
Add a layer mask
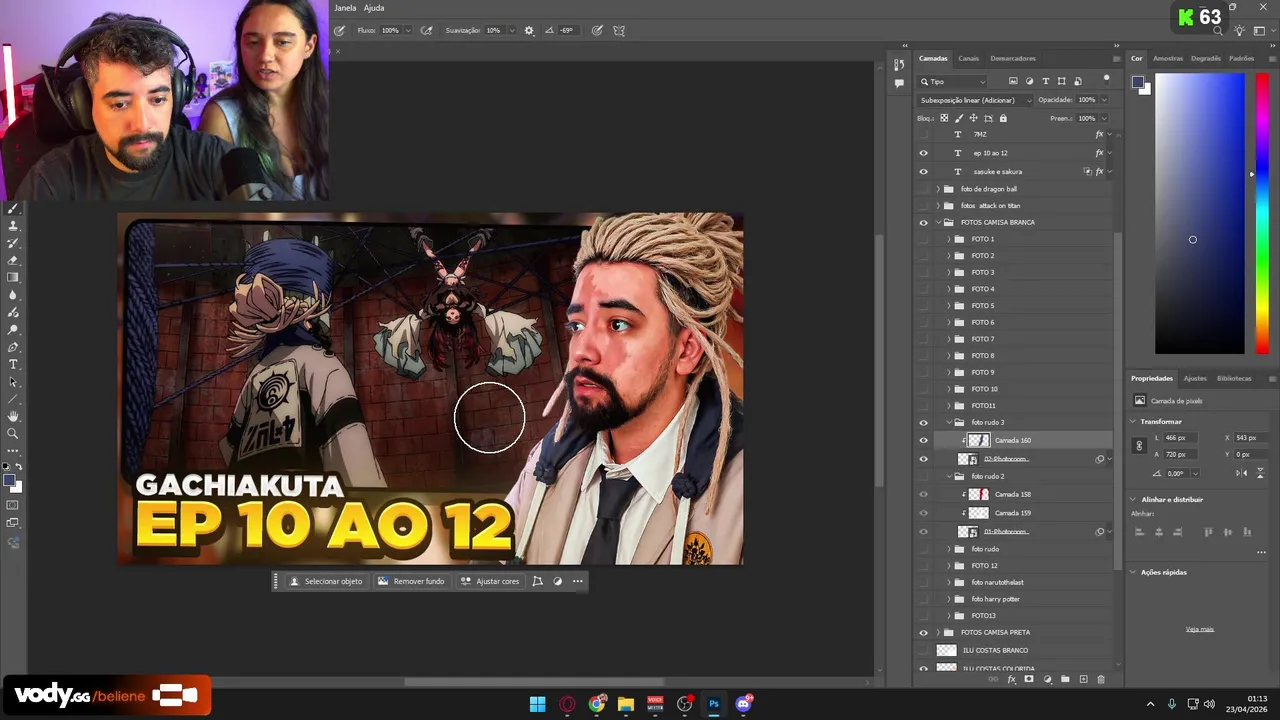[x=1029, y=679]
